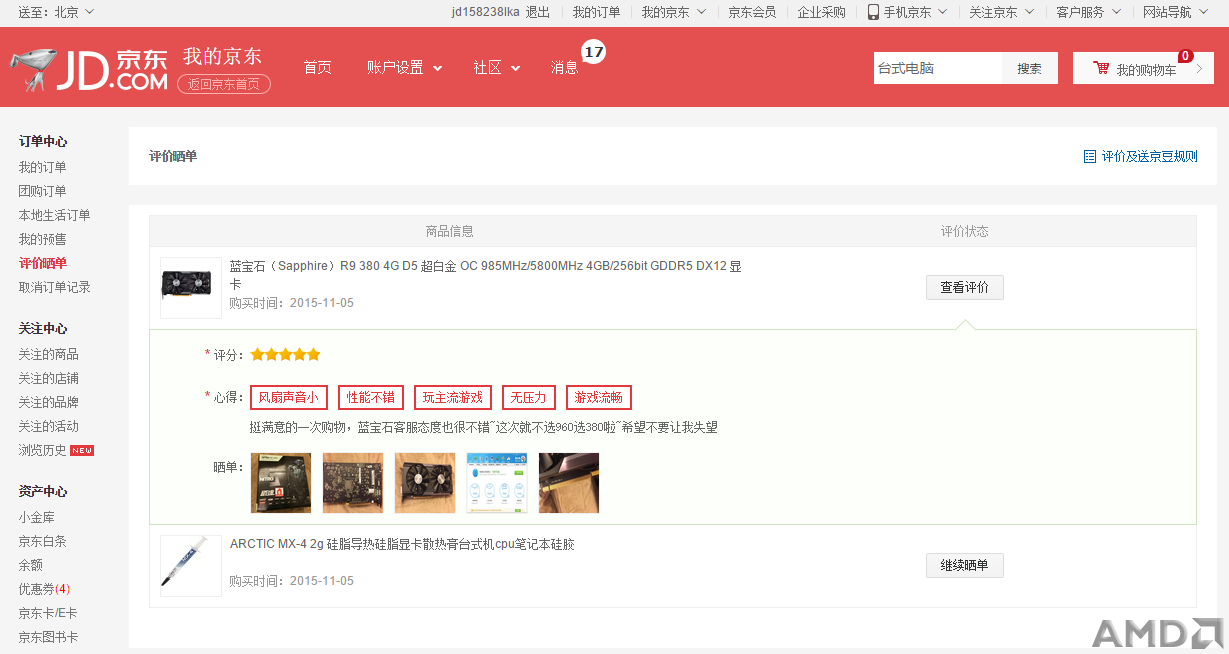Open 取消订单记录 in the sidebar
This screenshot has width=1229, height=654.
(x=54, y=287)
